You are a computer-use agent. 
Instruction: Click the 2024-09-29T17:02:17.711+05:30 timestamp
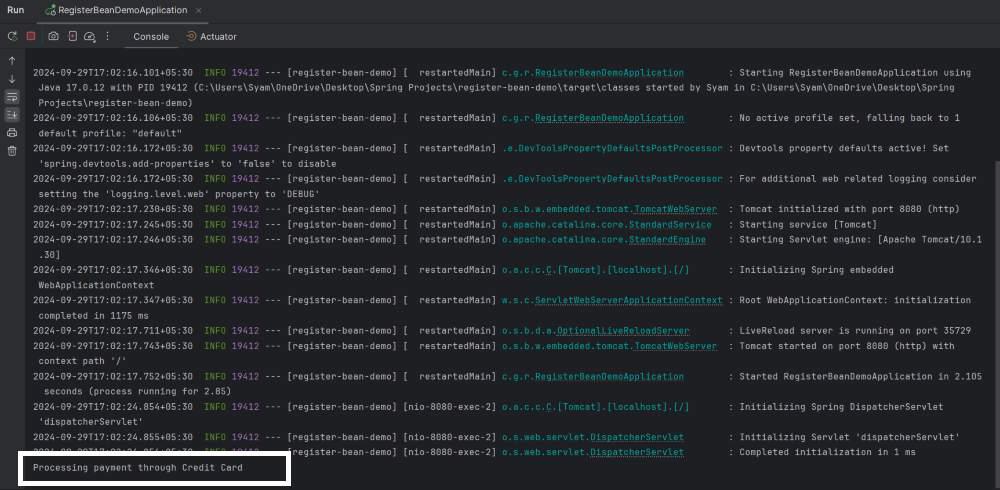pos(113,331)
